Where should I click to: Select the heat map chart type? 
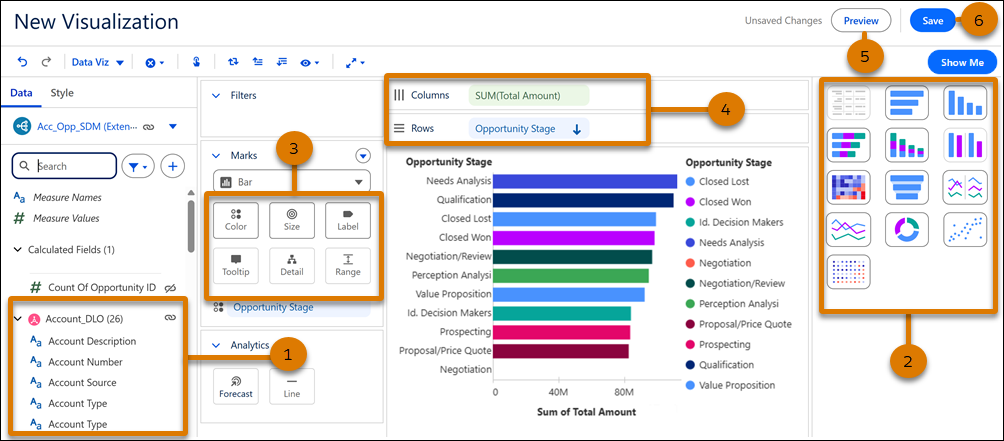click(x=848, y=187)
